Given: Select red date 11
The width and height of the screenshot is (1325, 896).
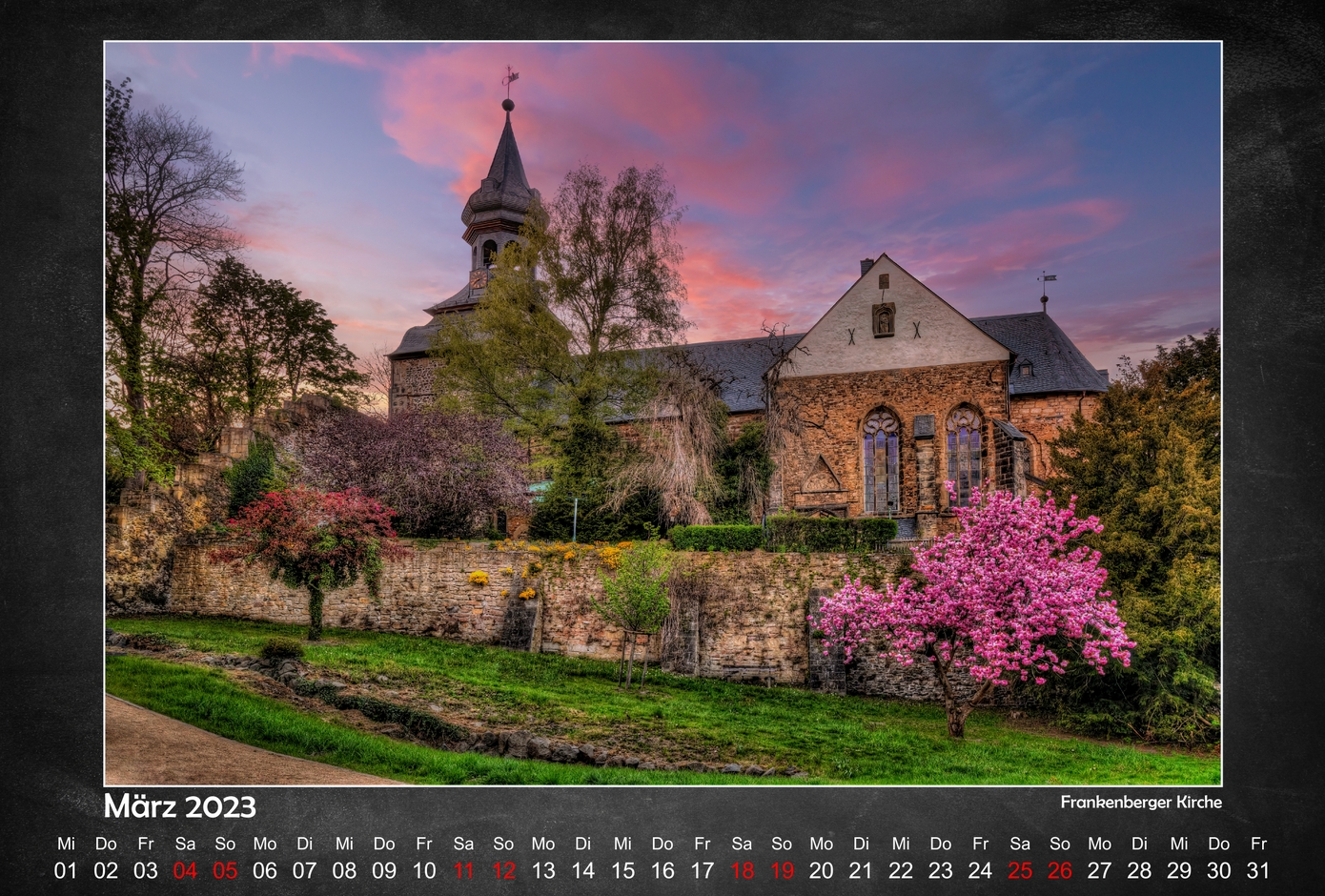Looking at the screenshot, I should point(463,870).
